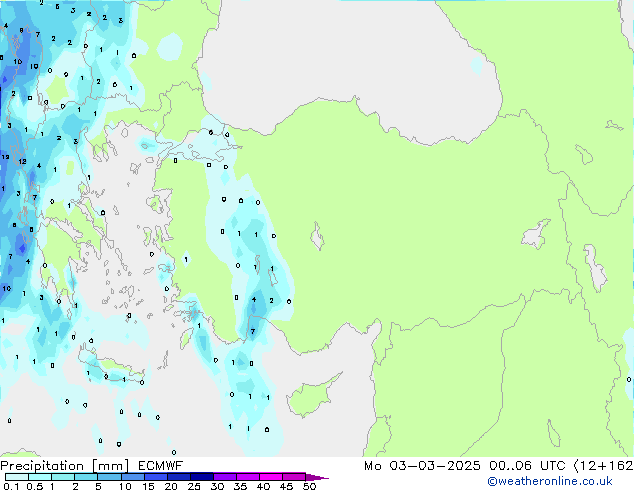Click the legend arrow above 50 mm
The image size is (634, 490).
click(317, 478)
